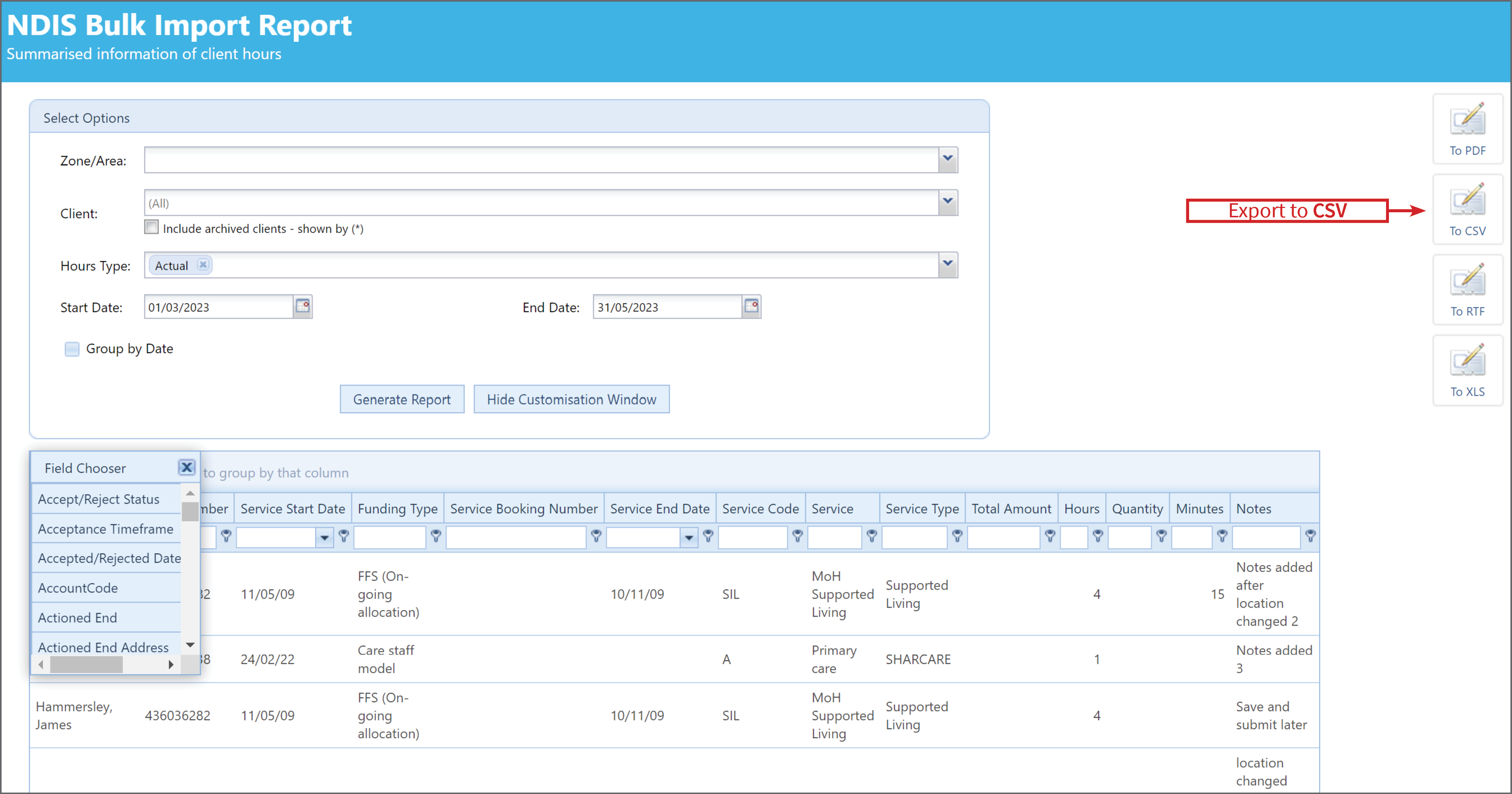Open filter icon for Notes column

point(1310,536)
